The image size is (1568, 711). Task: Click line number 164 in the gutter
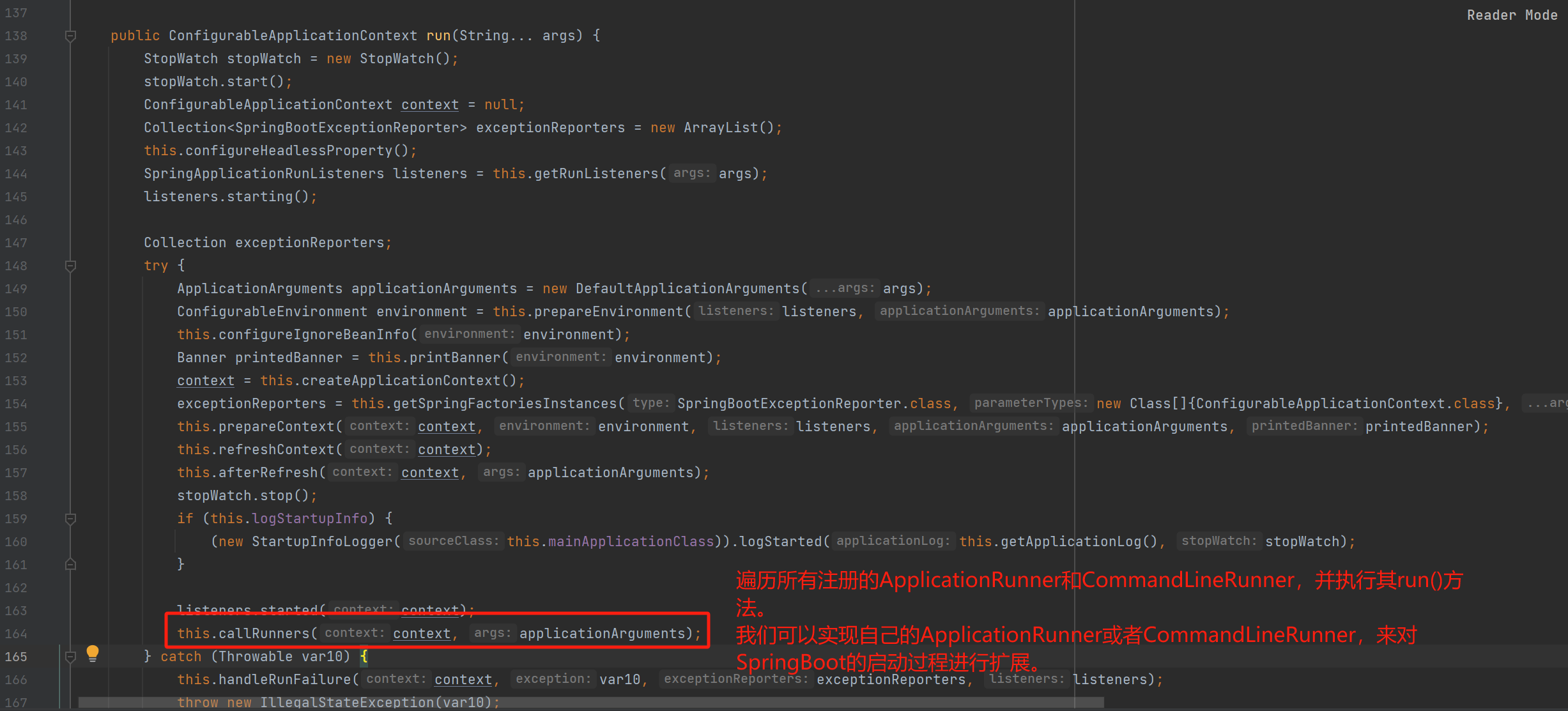tap(16, 634)
